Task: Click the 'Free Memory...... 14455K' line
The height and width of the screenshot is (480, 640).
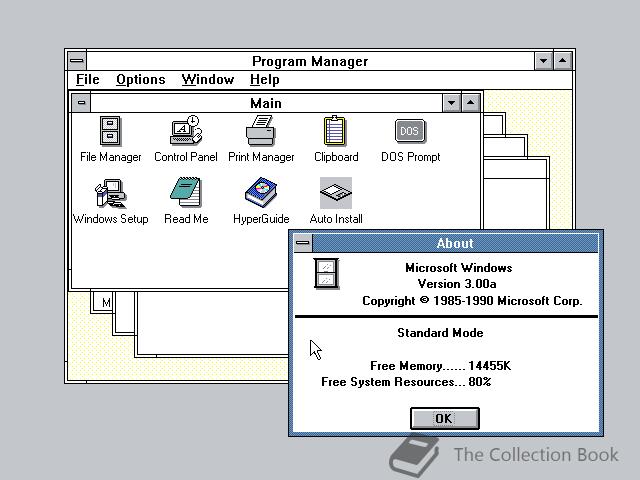Action: pos(440,366)
